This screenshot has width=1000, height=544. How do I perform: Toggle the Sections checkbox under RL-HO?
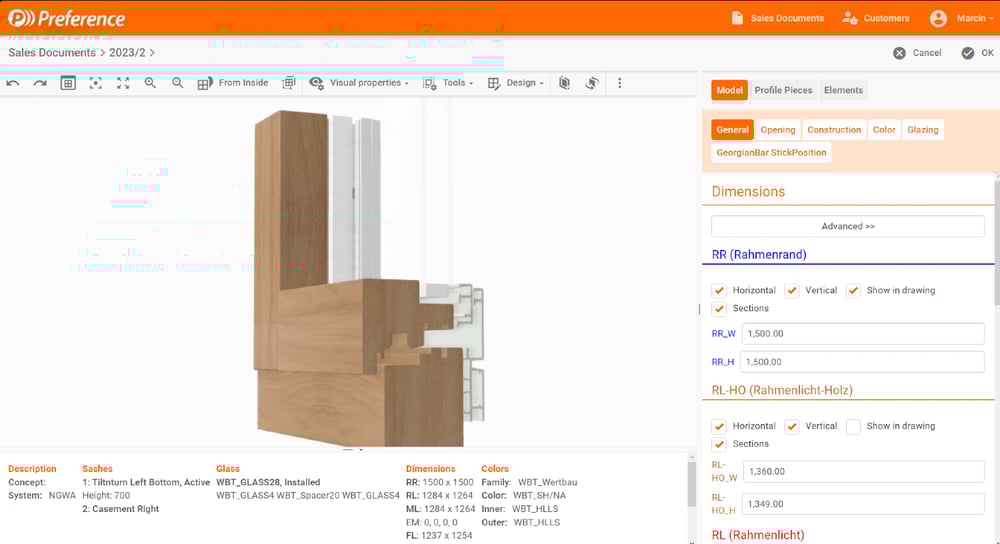pos(719,444)
